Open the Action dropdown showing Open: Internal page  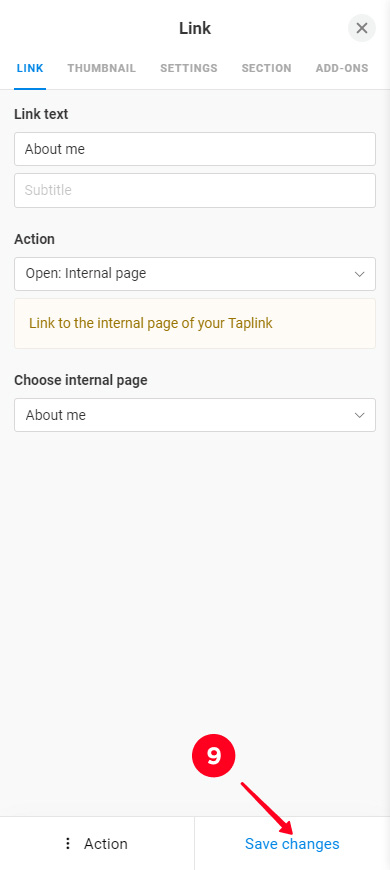pyautogui.click(x=195, y=274)
